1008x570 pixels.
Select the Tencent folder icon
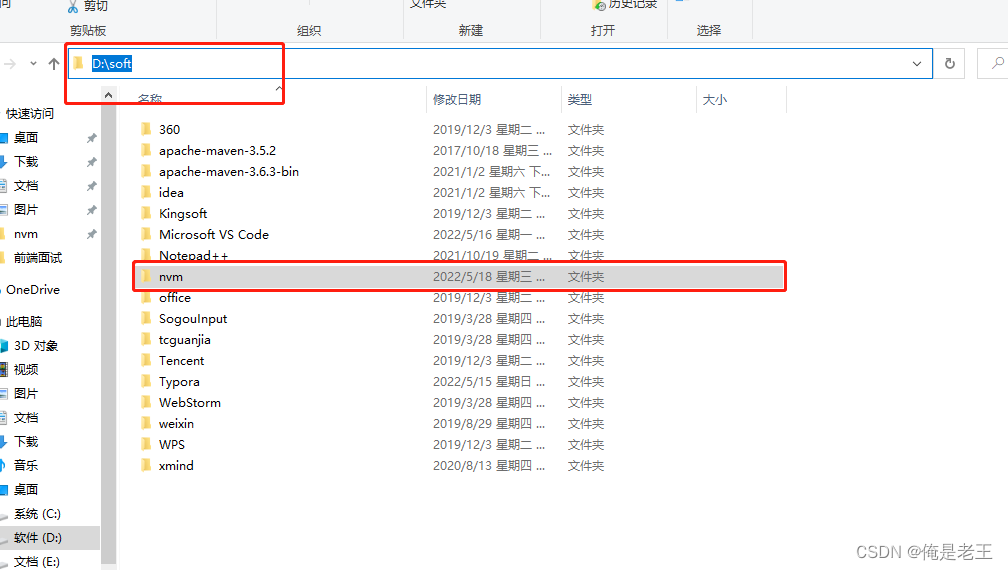point(146,361)
